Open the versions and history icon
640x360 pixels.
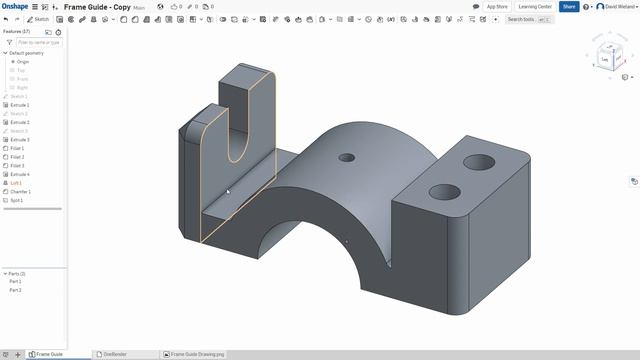45,7
